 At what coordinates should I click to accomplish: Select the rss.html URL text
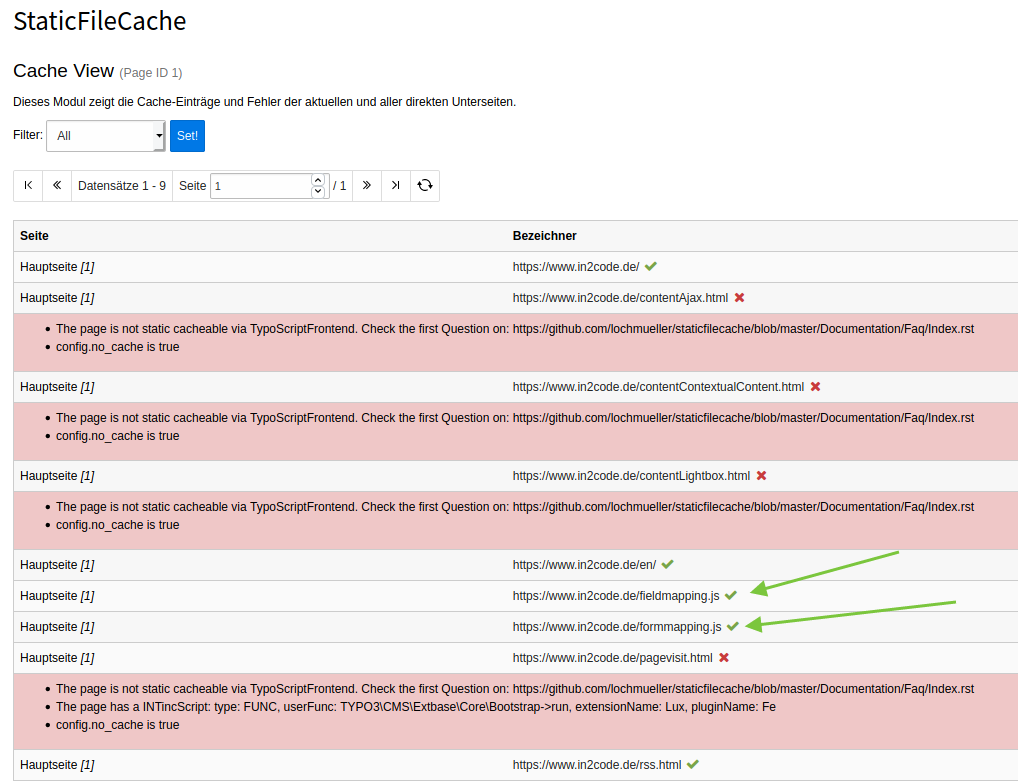pos(597,765)
